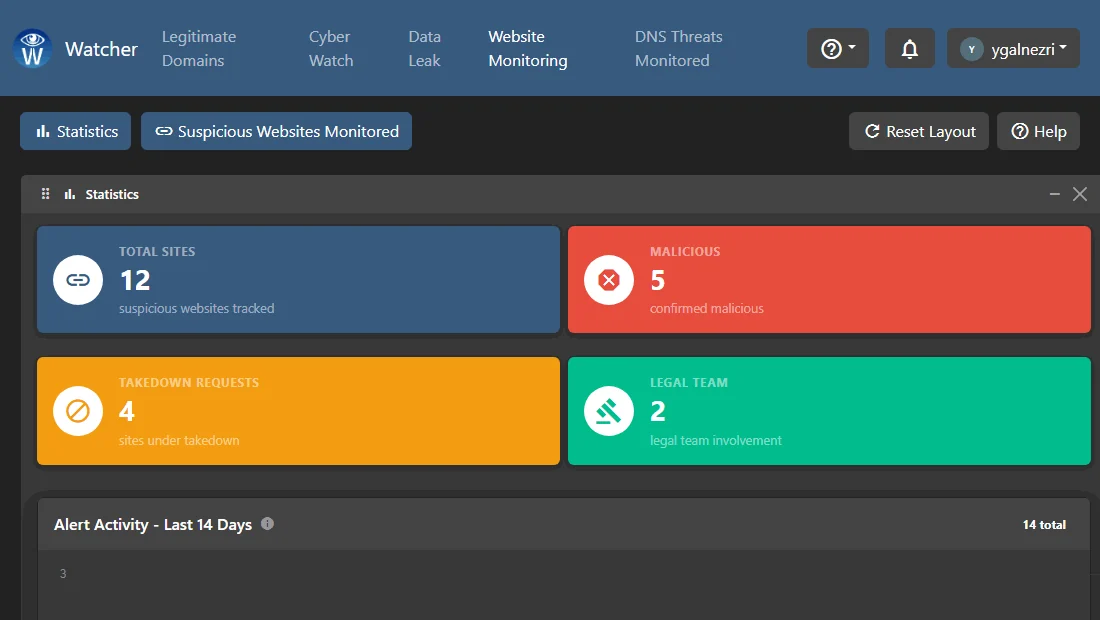This screenshot has height=620, width=1100.
Task: Click the Watcher eye logo
Action: coord(32,48)
